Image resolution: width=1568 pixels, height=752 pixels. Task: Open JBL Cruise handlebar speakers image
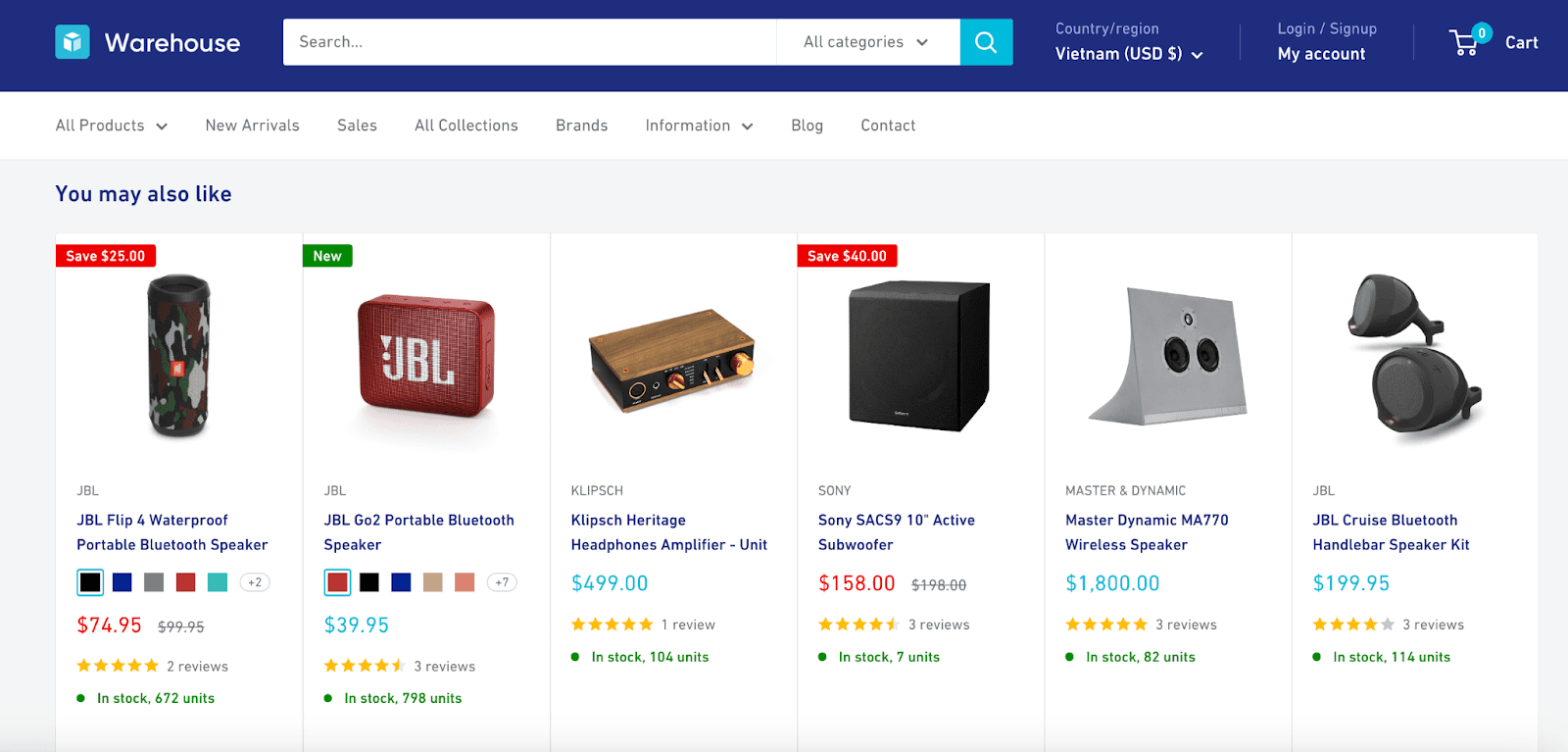pos(1415,358)
